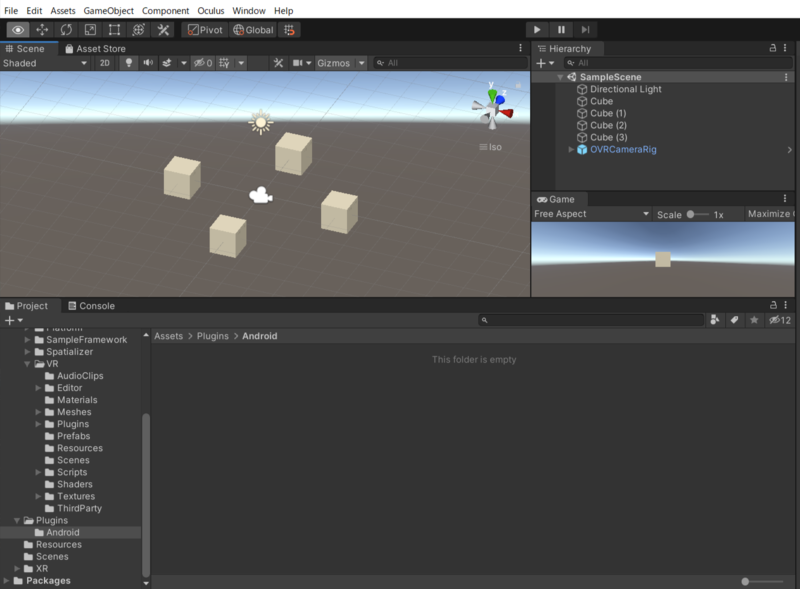The width and height of the screenshot is (800, 589).
Task: Toggle Pivot/Center handle position
Action: coord(205,30)
